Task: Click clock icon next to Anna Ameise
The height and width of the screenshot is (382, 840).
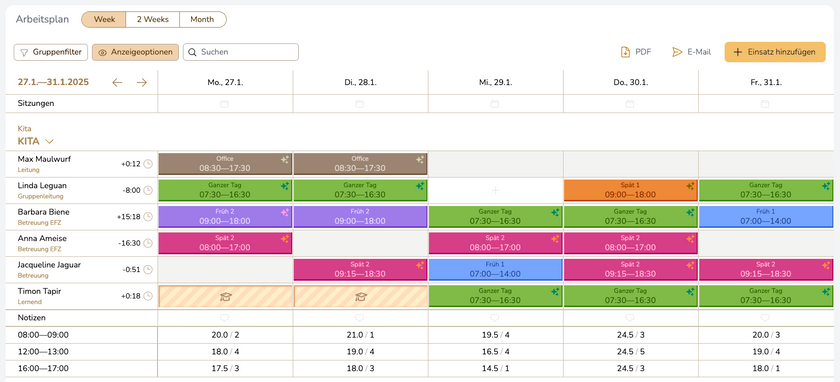Action: click(x=148, y=243)
